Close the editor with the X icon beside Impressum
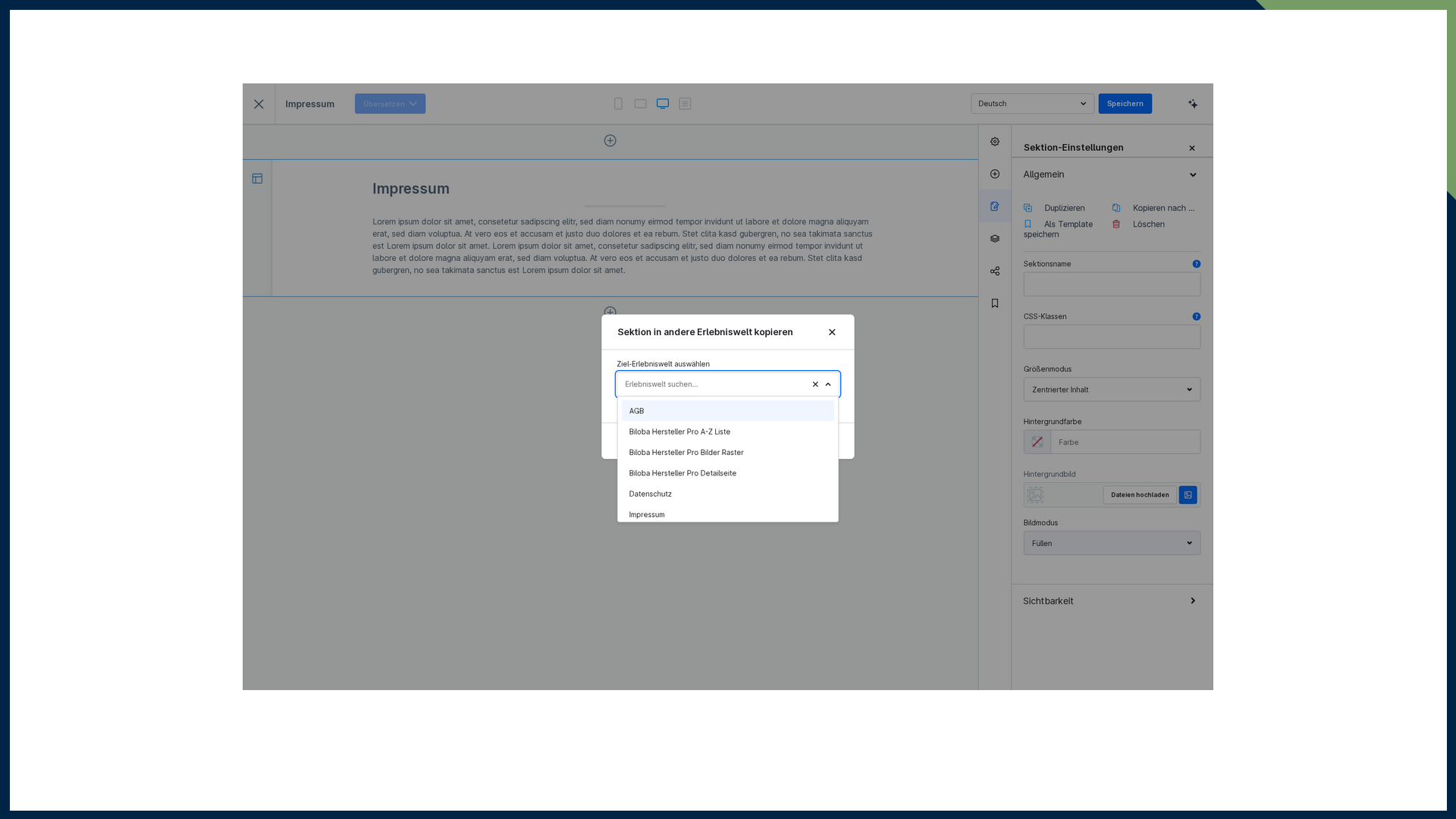 coord(259,104)
